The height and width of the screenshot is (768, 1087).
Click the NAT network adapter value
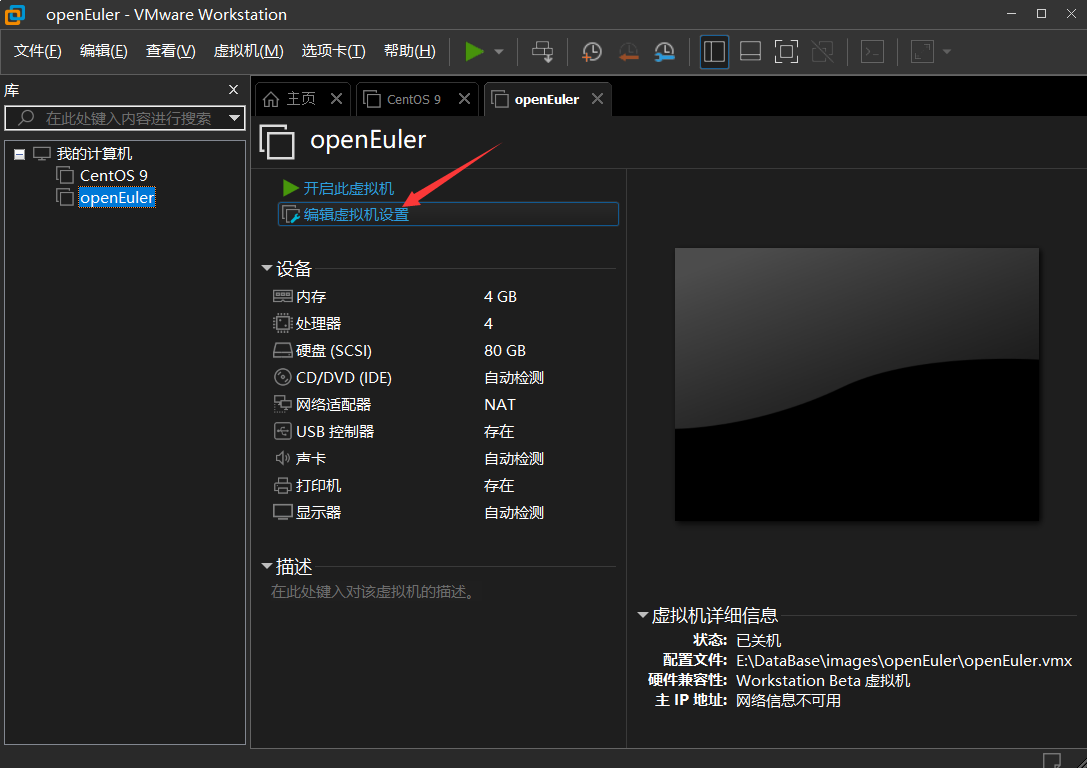click(x=500, y=405)
